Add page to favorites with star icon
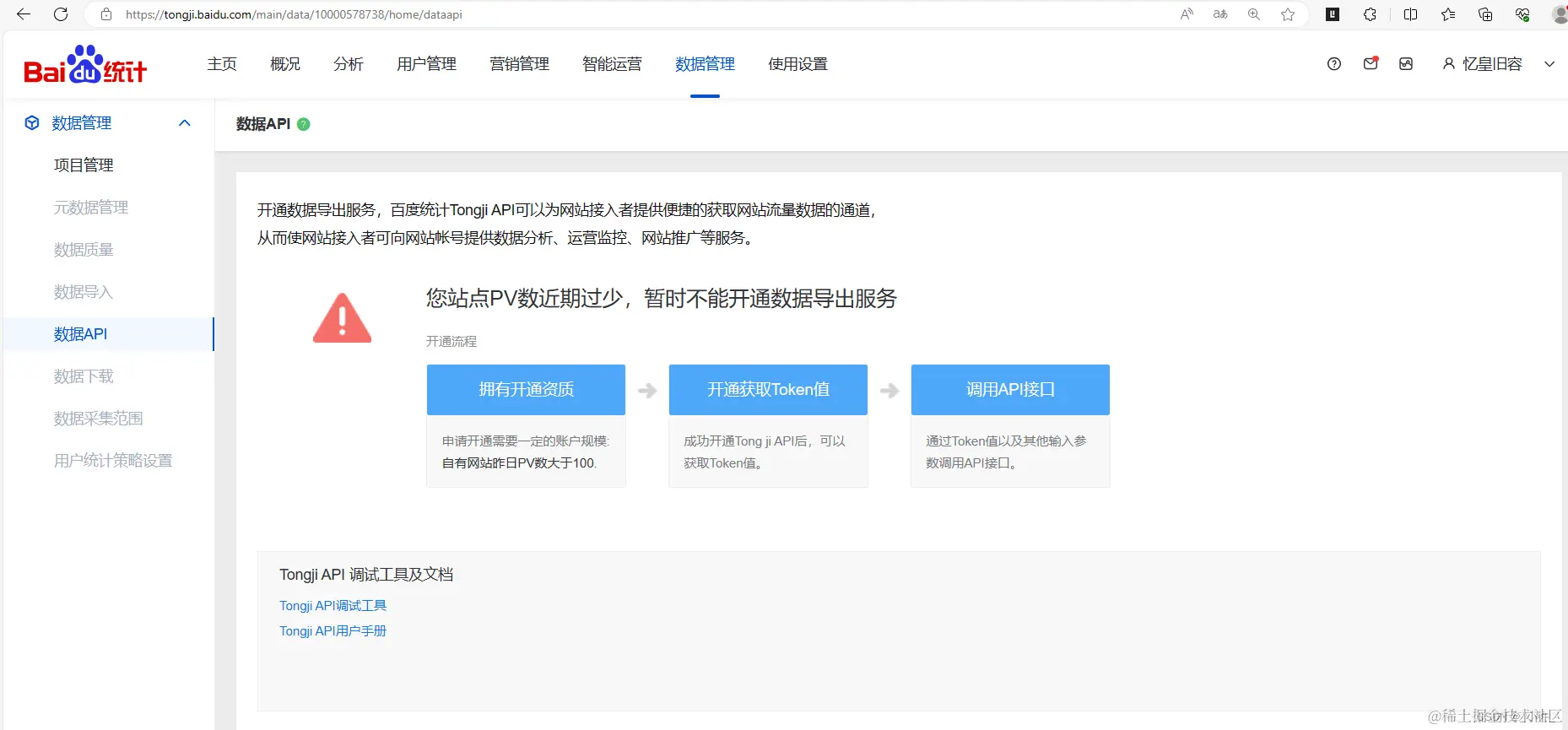This screenshot has height=730, width=1568. pyautogui.click(x=1288, y=14)
